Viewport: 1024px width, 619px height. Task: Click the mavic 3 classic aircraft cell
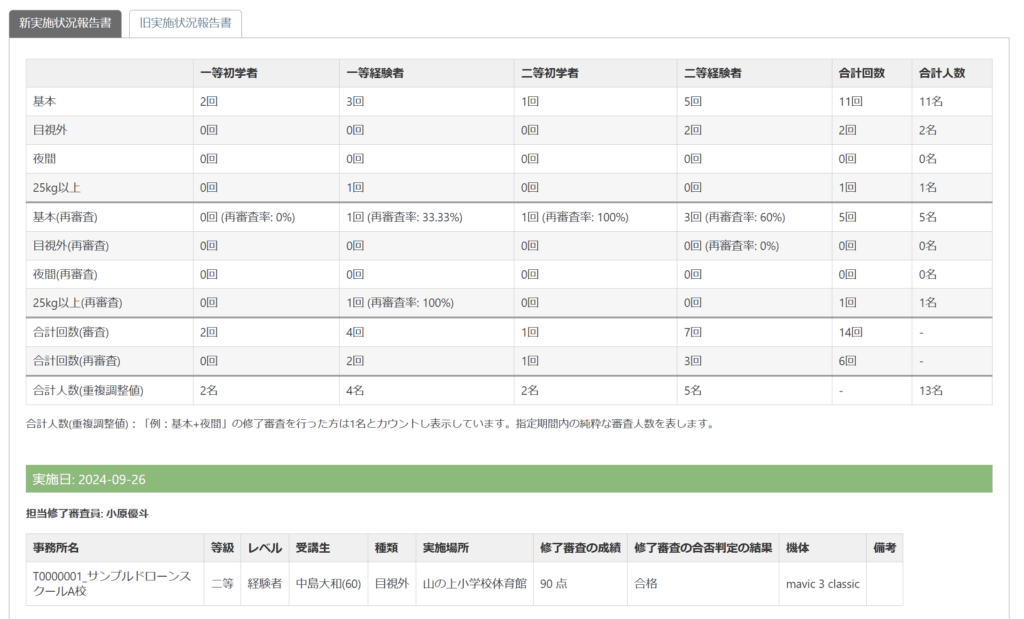click(822, 584)
